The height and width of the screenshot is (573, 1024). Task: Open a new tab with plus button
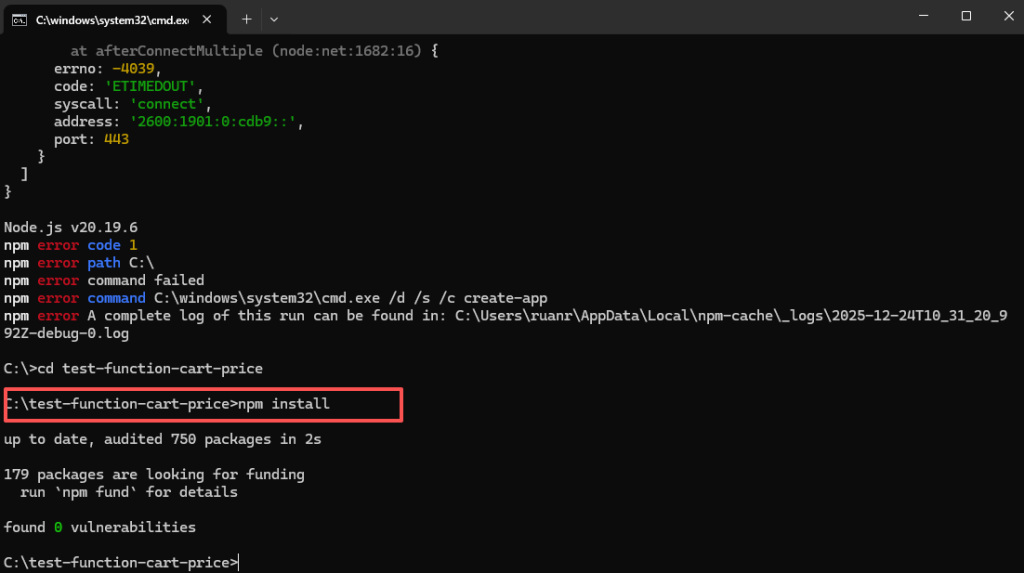(246, 19)
